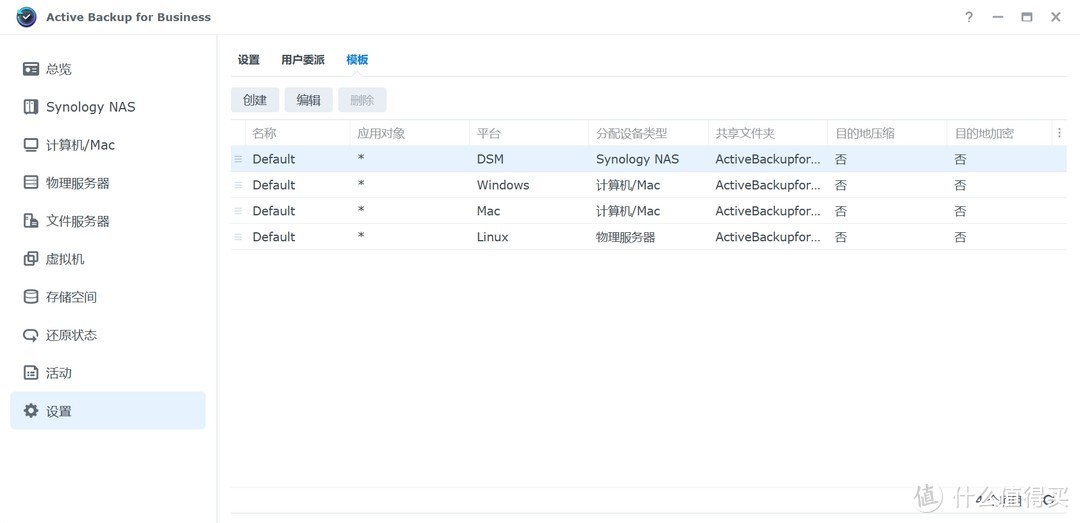
Task: Switch to the 设置 tab
Action: pyautogui.click(x=249, y=60)
